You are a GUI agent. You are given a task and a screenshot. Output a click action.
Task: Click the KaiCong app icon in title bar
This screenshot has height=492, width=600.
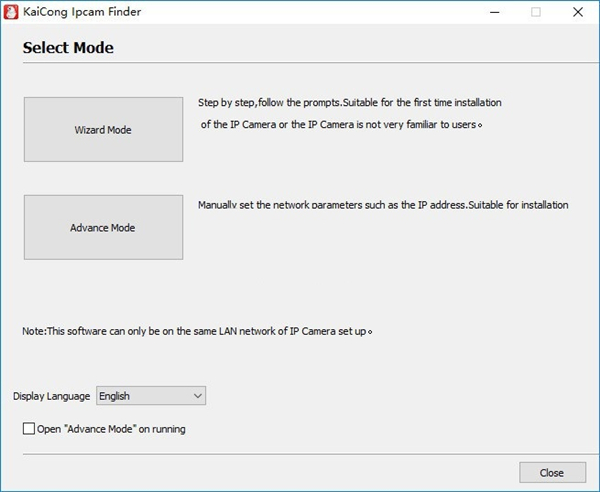(10, 12)
